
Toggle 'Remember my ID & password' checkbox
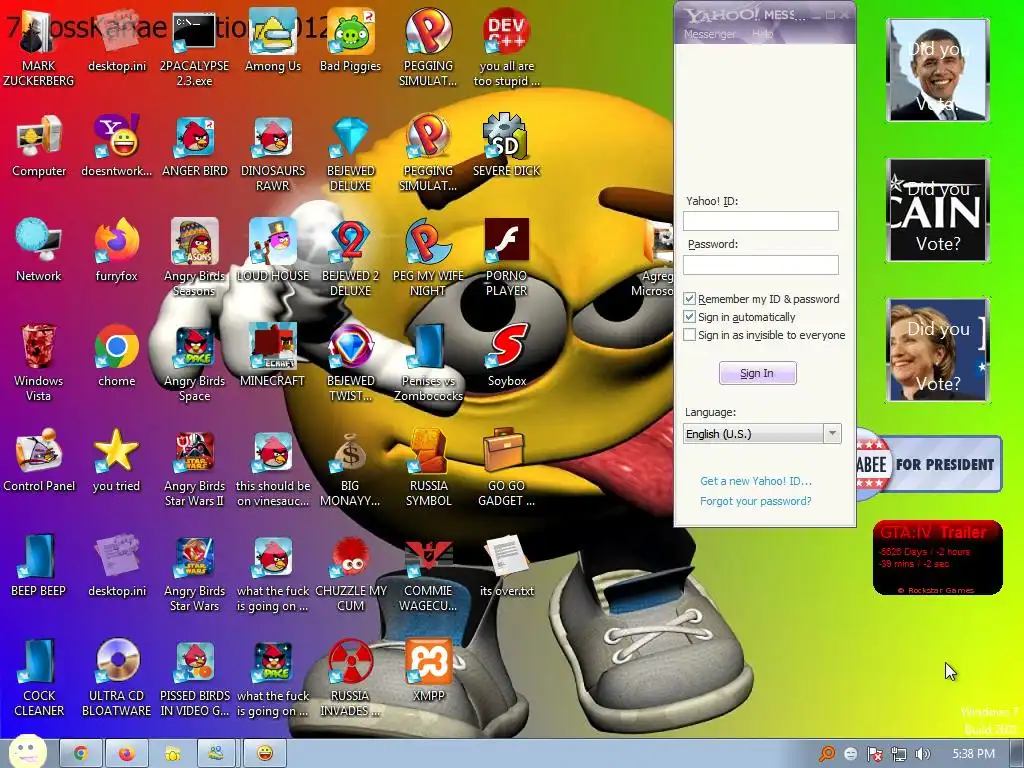[689, 299]
